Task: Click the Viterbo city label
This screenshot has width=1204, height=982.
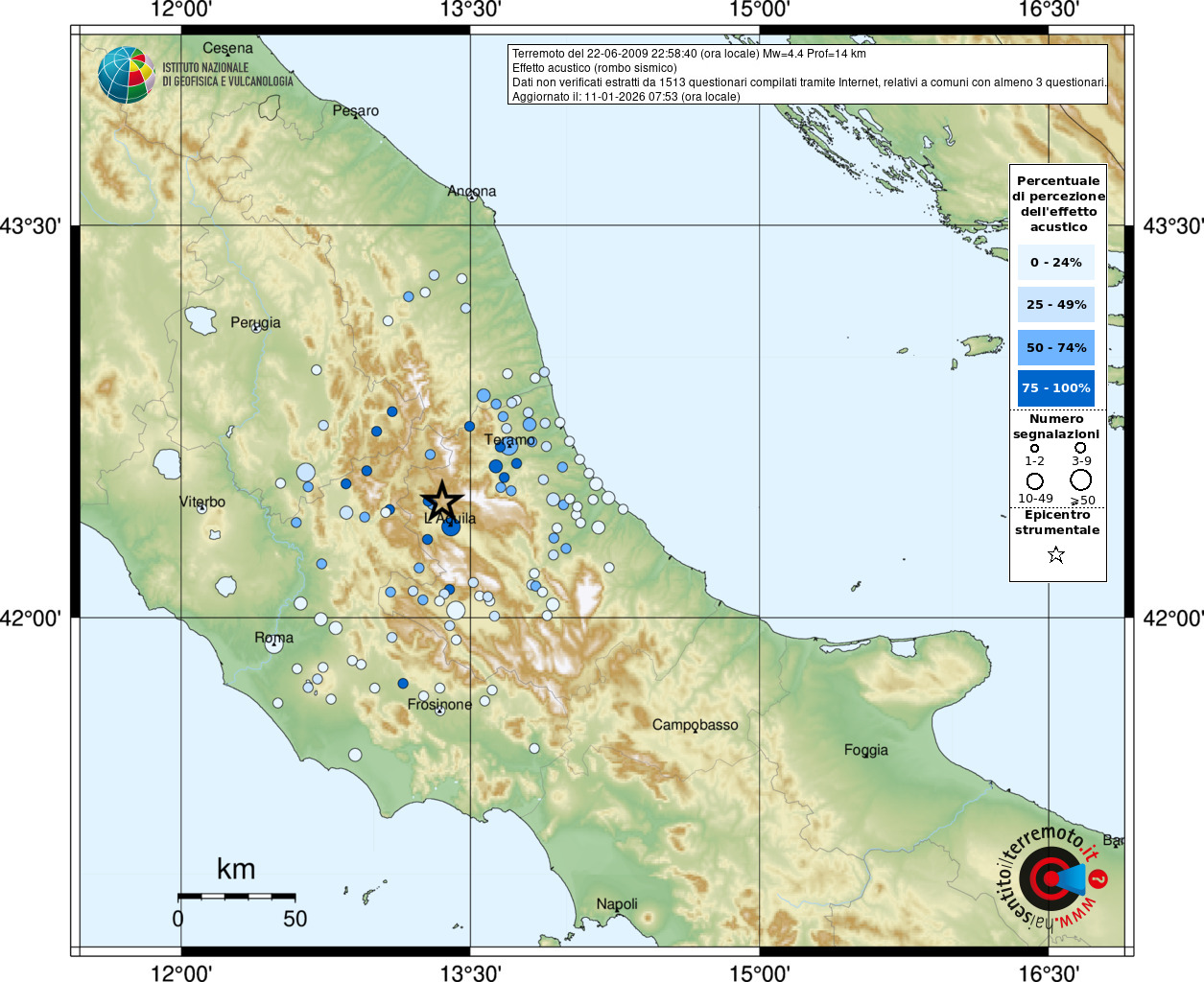Action: (202, 502)
